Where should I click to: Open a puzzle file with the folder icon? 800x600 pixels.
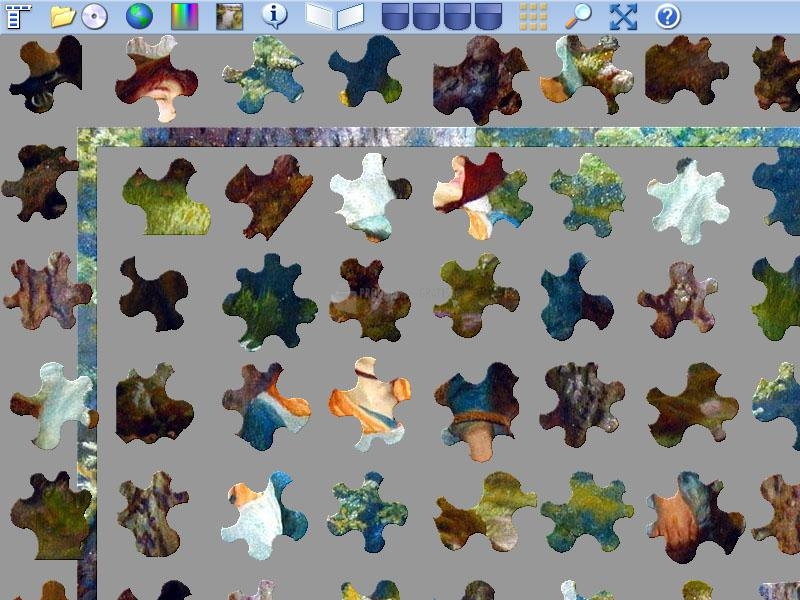[63, 16]
